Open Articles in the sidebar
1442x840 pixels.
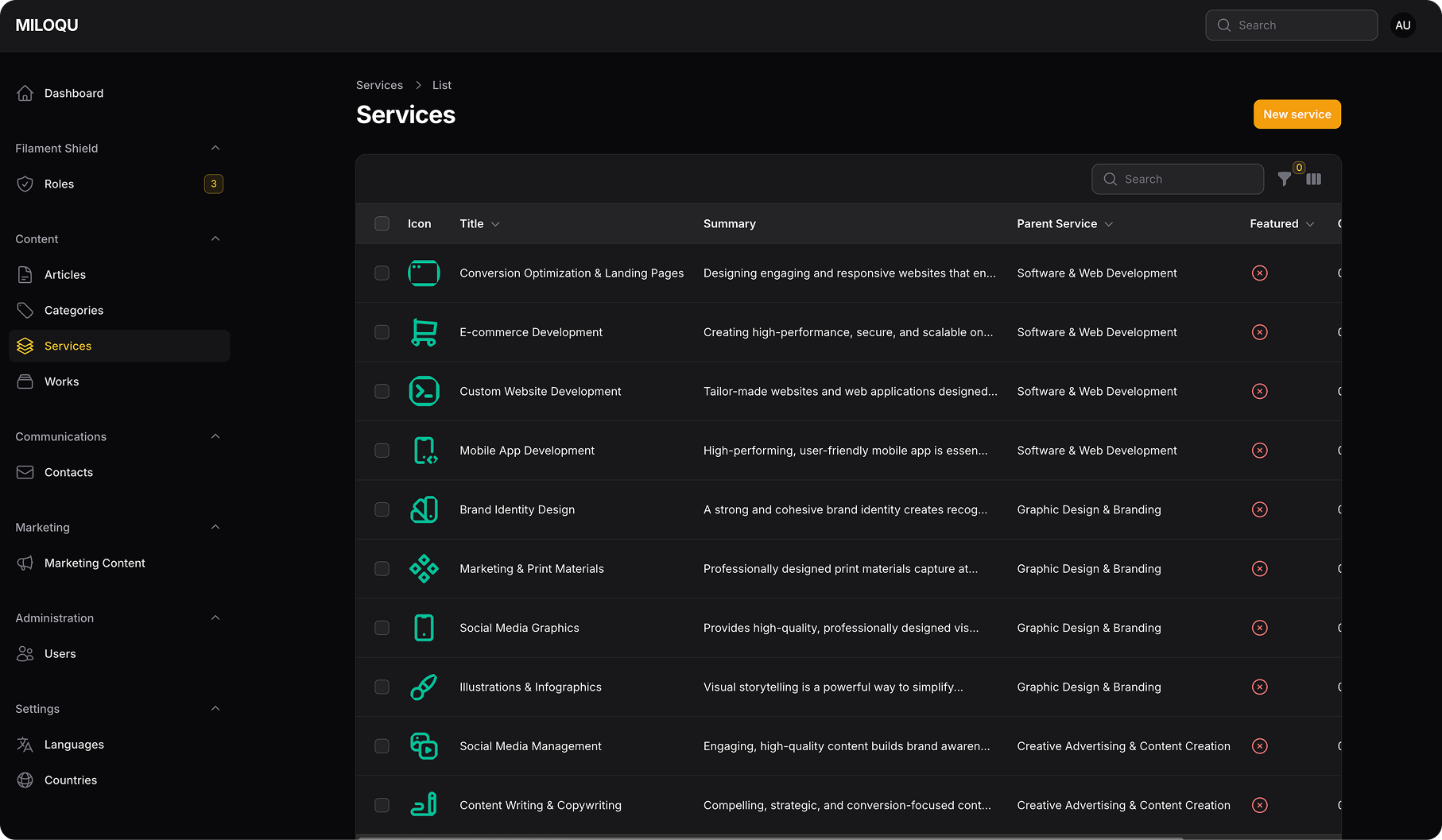[65, 275]
